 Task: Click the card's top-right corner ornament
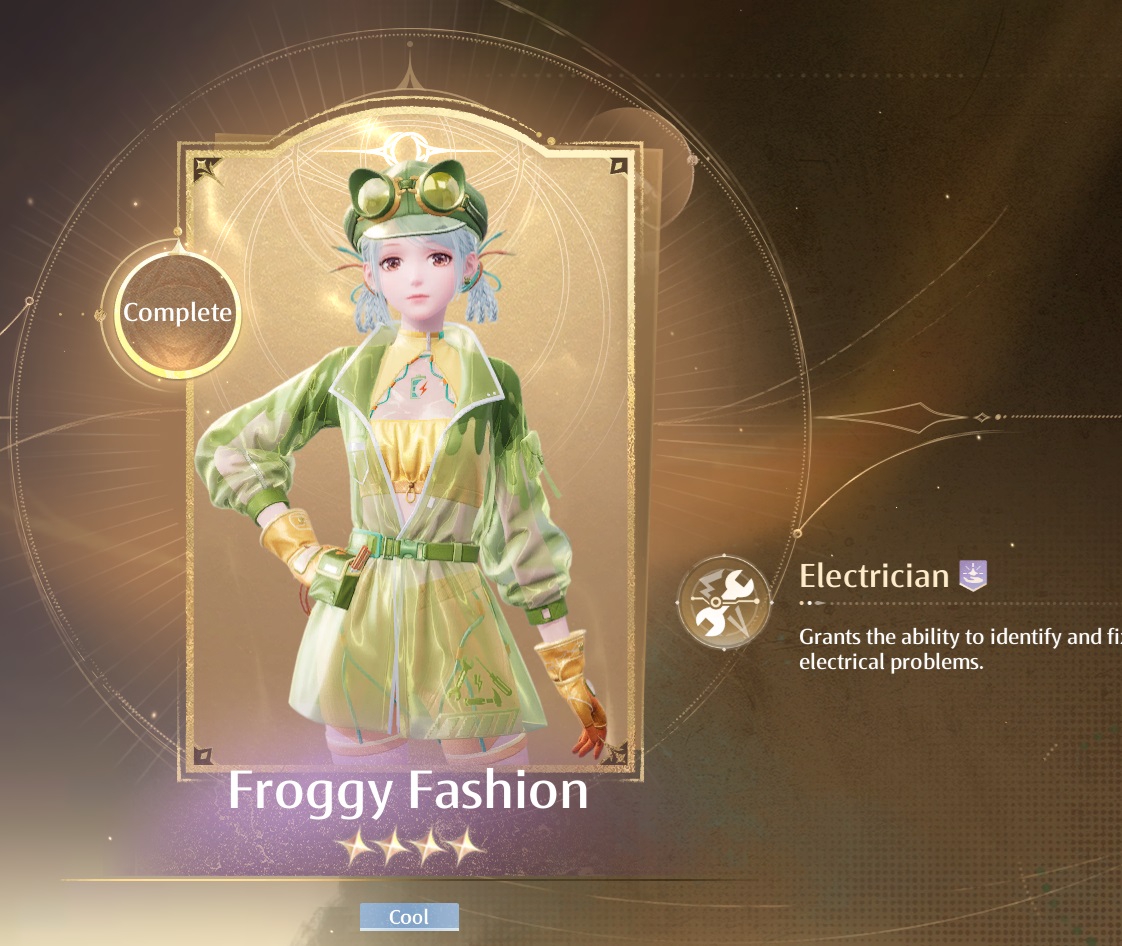617,167
